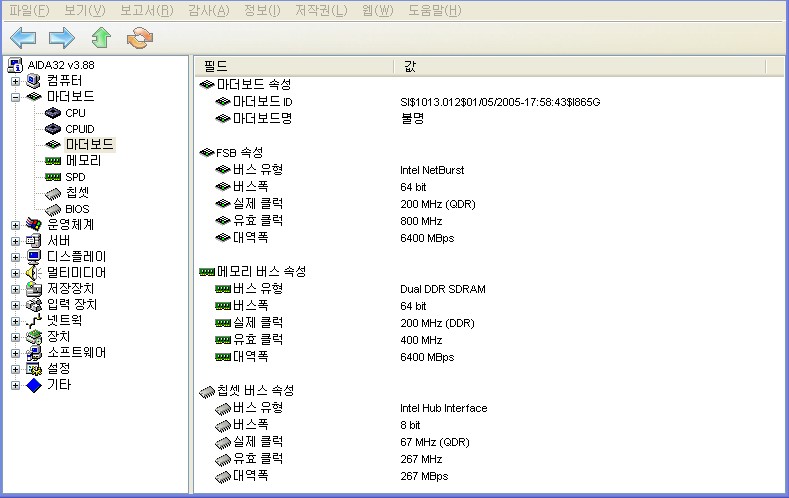Expand the 넷트웍 tree node

point(16,321)
